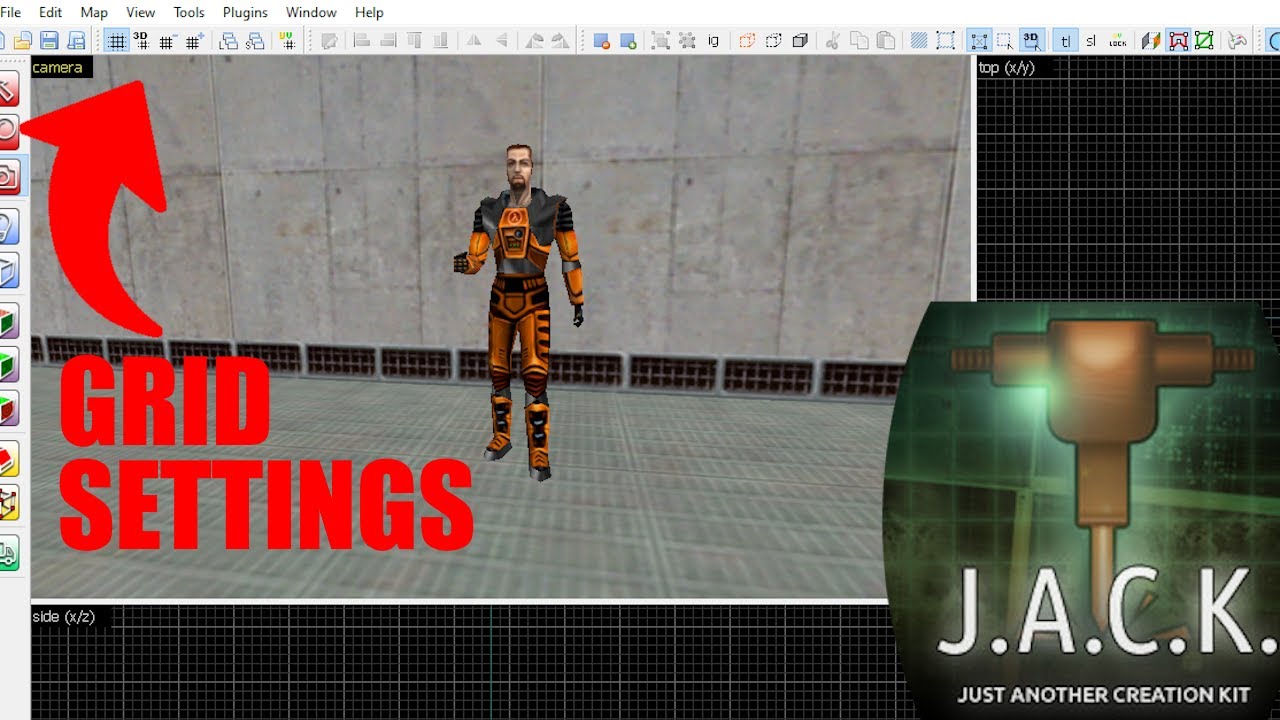Image resolution: width=1280 pixels, height=720 pixels.
Task: Open the Plugins menu
Action: [245, 12]
